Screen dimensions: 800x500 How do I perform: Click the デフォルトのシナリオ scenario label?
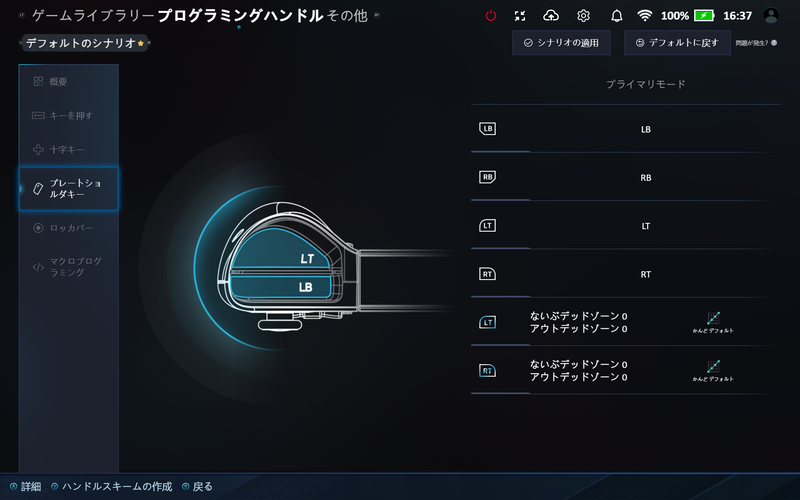click(x=81, y=43)
